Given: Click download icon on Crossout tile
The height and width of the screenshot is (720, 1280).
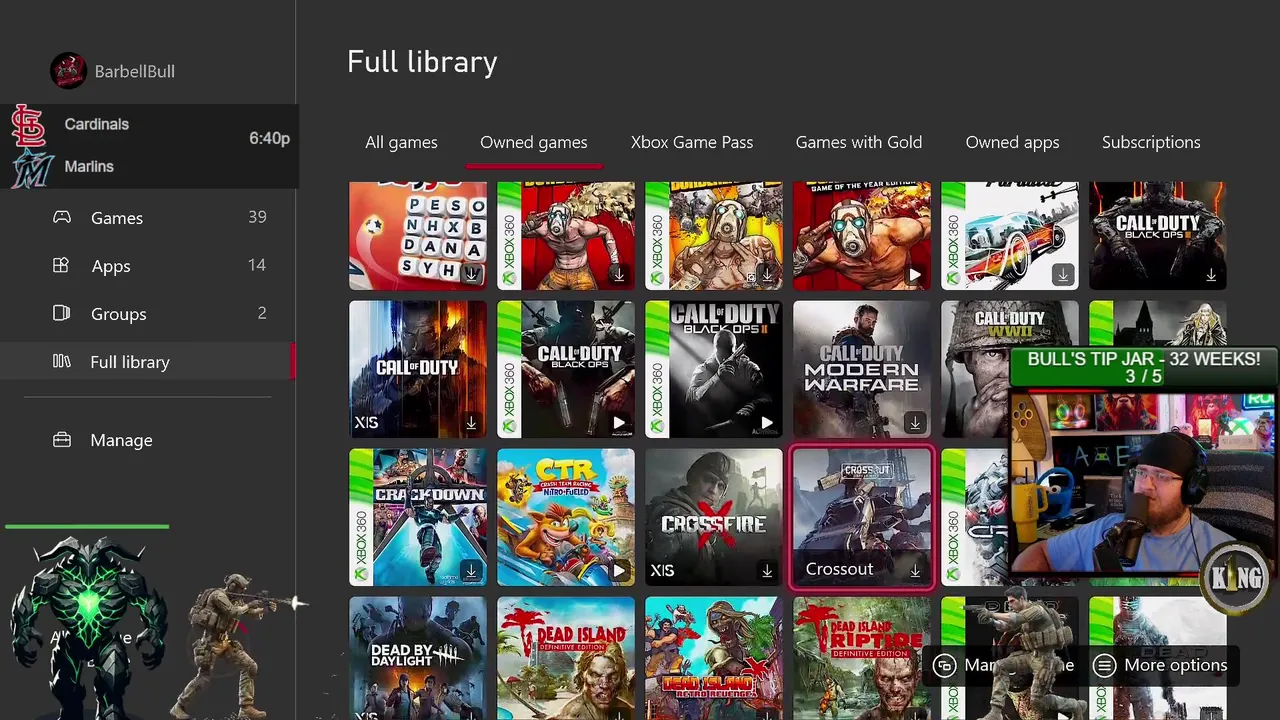Looking at the screenshot, I should tap(914, 571).
